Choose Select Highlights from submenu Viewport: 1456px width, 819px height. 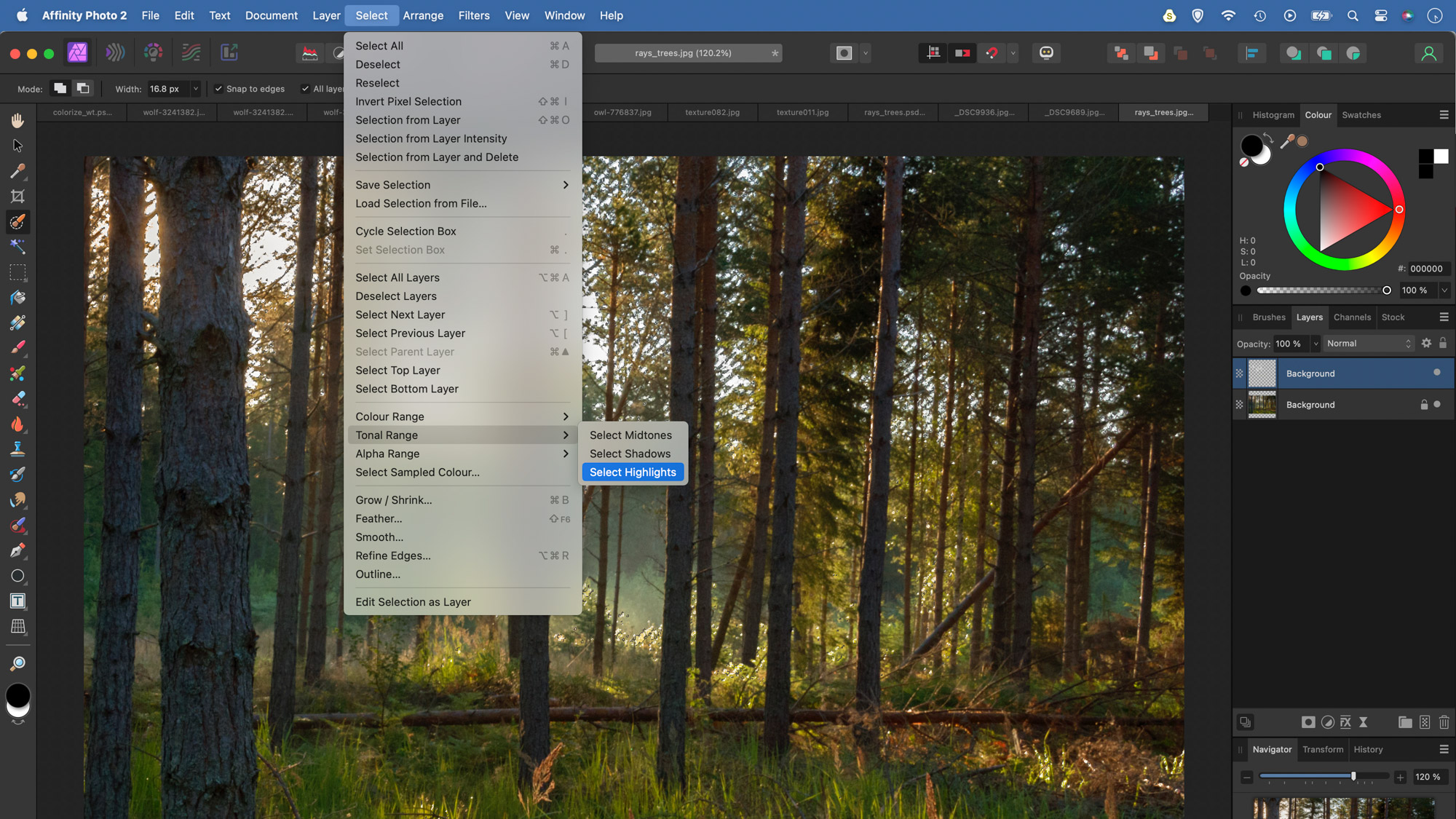pos(633,472)
